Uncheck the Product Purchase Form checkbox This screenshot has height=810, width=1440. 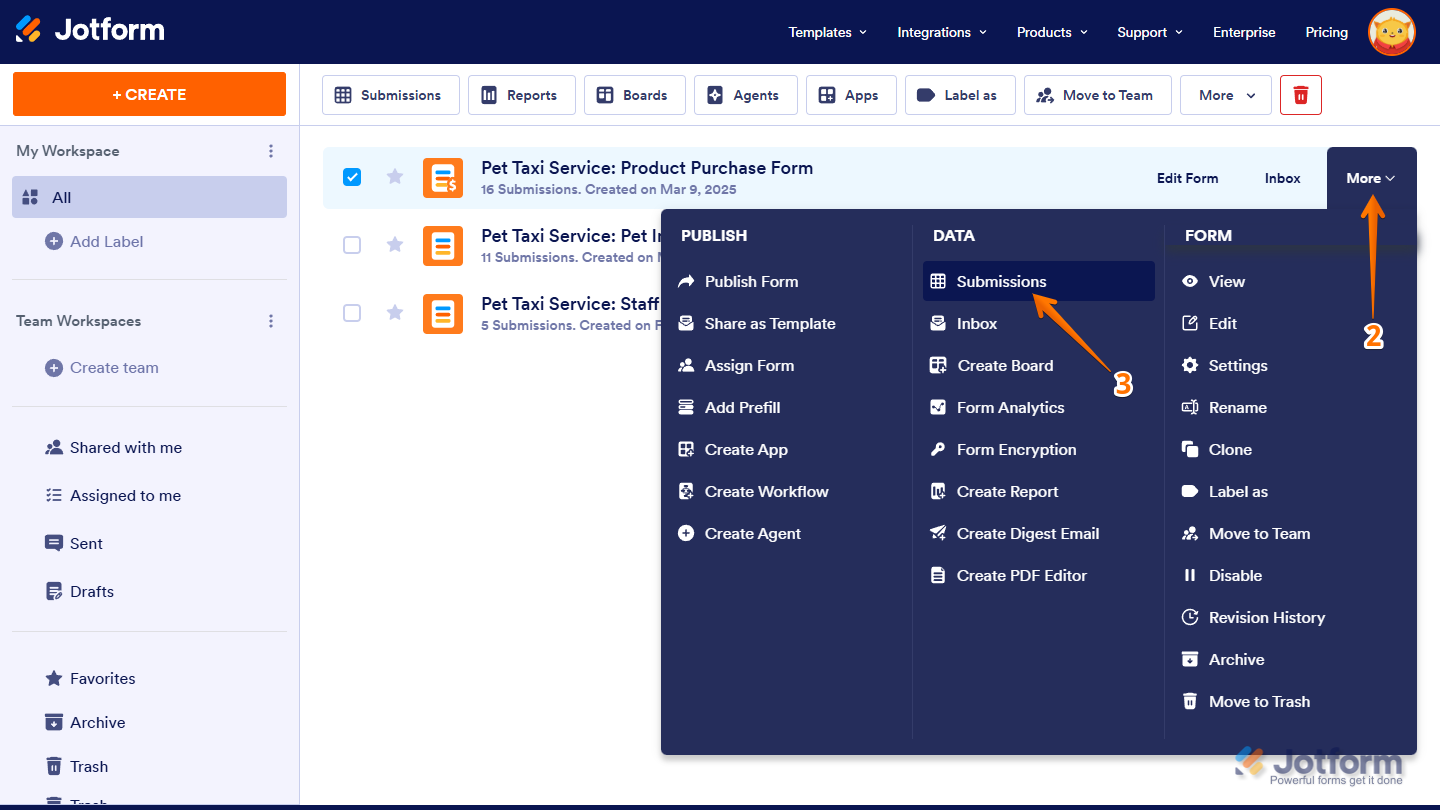352,177
